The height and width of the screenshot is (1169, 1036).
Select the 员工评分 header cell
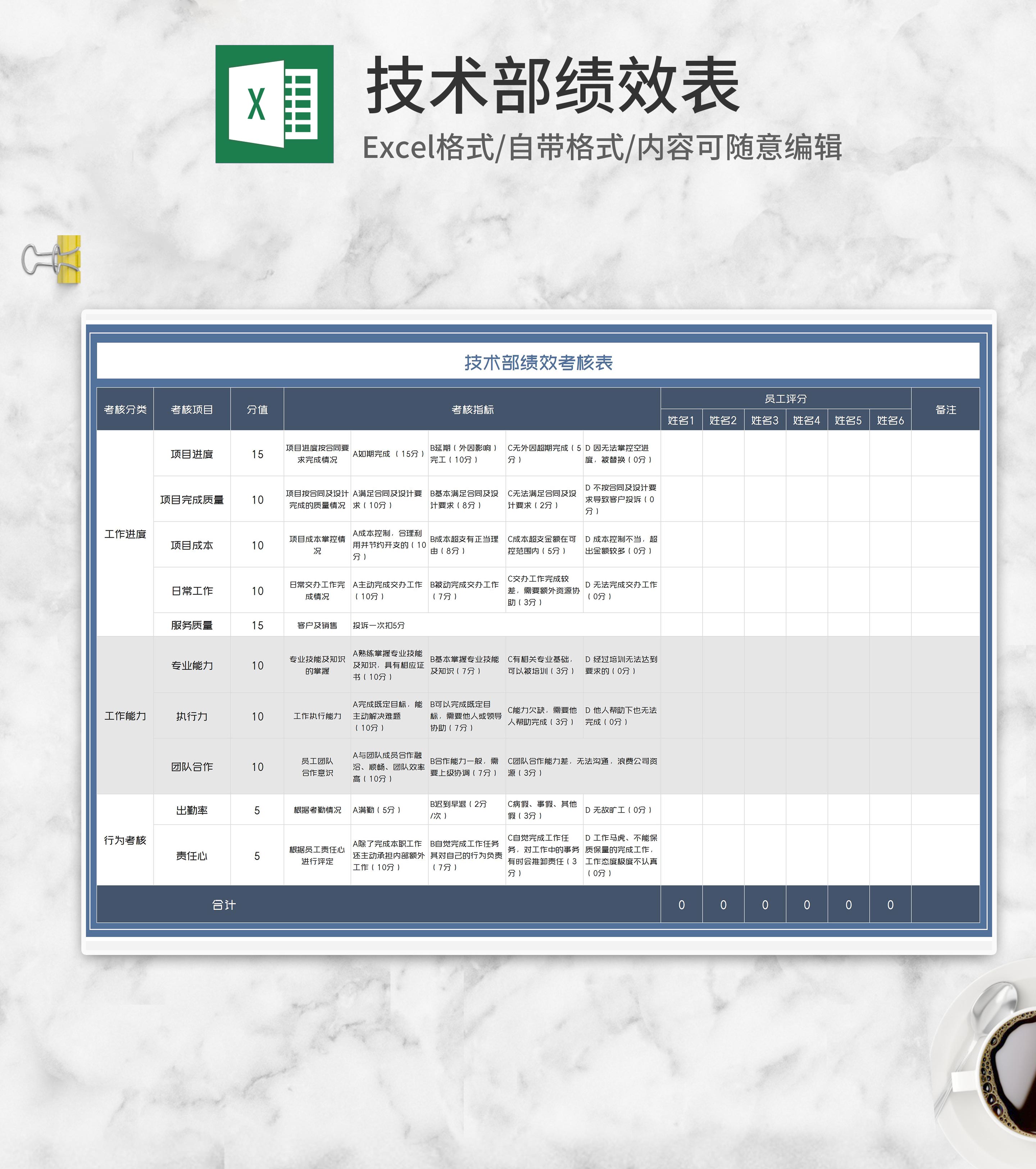click(x=785, y=399)
